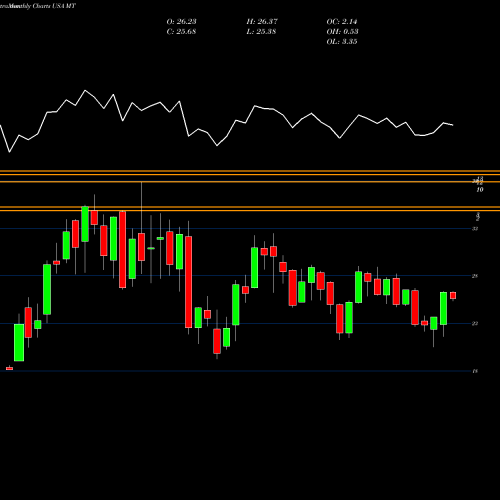Click the rightmost red candlestick

[x=453, y=295]
